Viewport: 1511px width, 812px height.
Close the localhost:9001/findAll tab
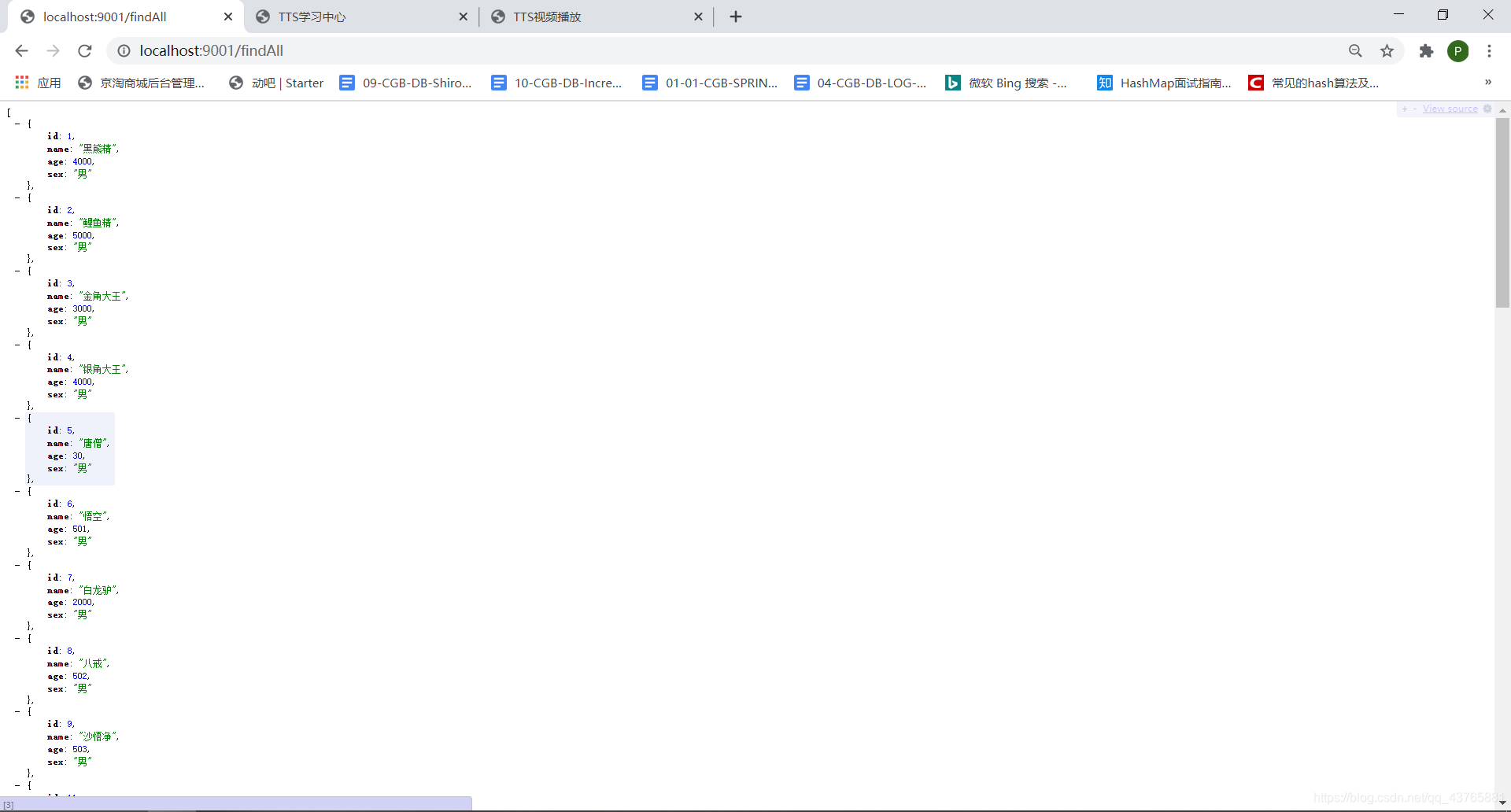pos(228,17)
